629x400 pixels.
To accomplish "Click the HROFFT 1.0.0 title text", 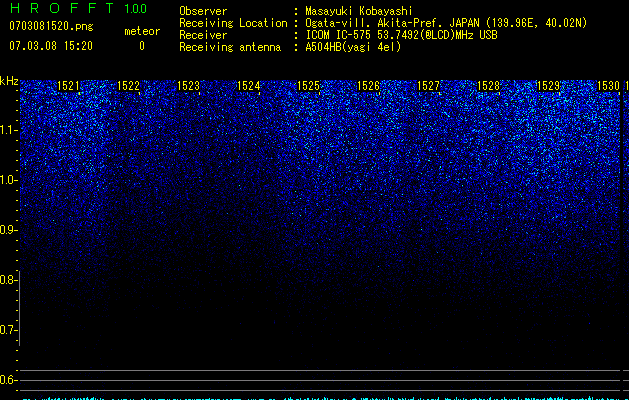I will tap(78, 8).
